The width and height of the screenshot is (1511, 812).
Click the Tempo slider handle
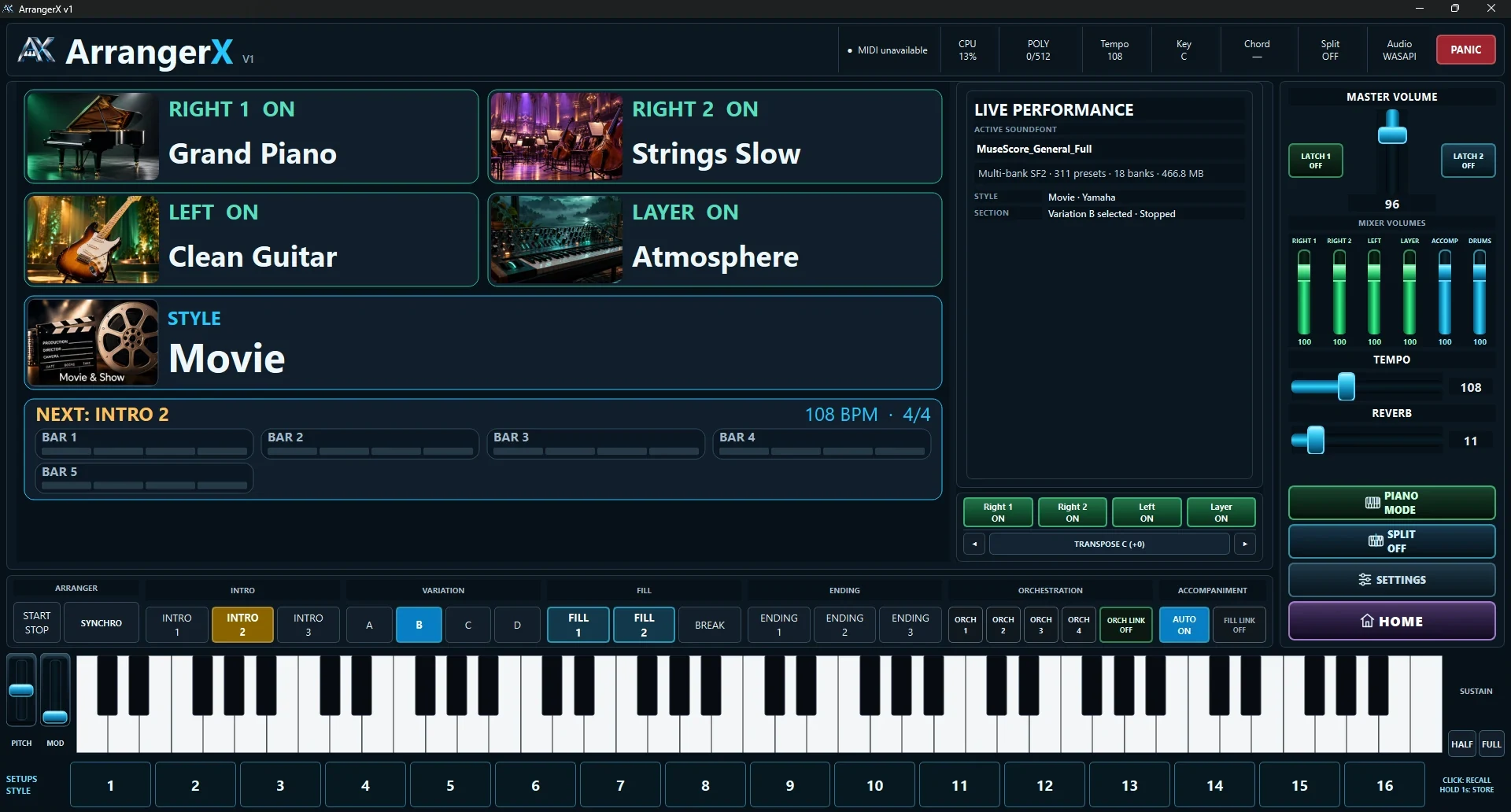pyautogui.click(x=1347, y=386)
